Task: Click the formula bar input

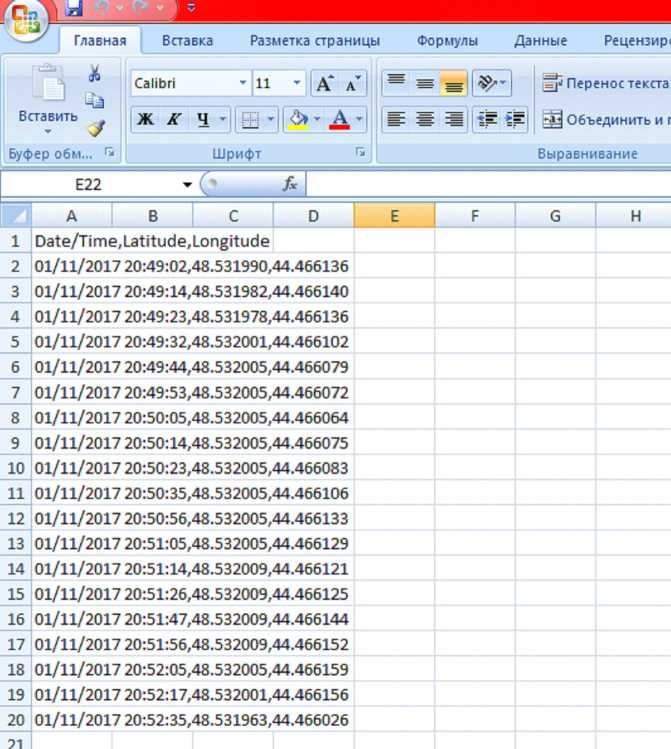Action: pos(488,184)
